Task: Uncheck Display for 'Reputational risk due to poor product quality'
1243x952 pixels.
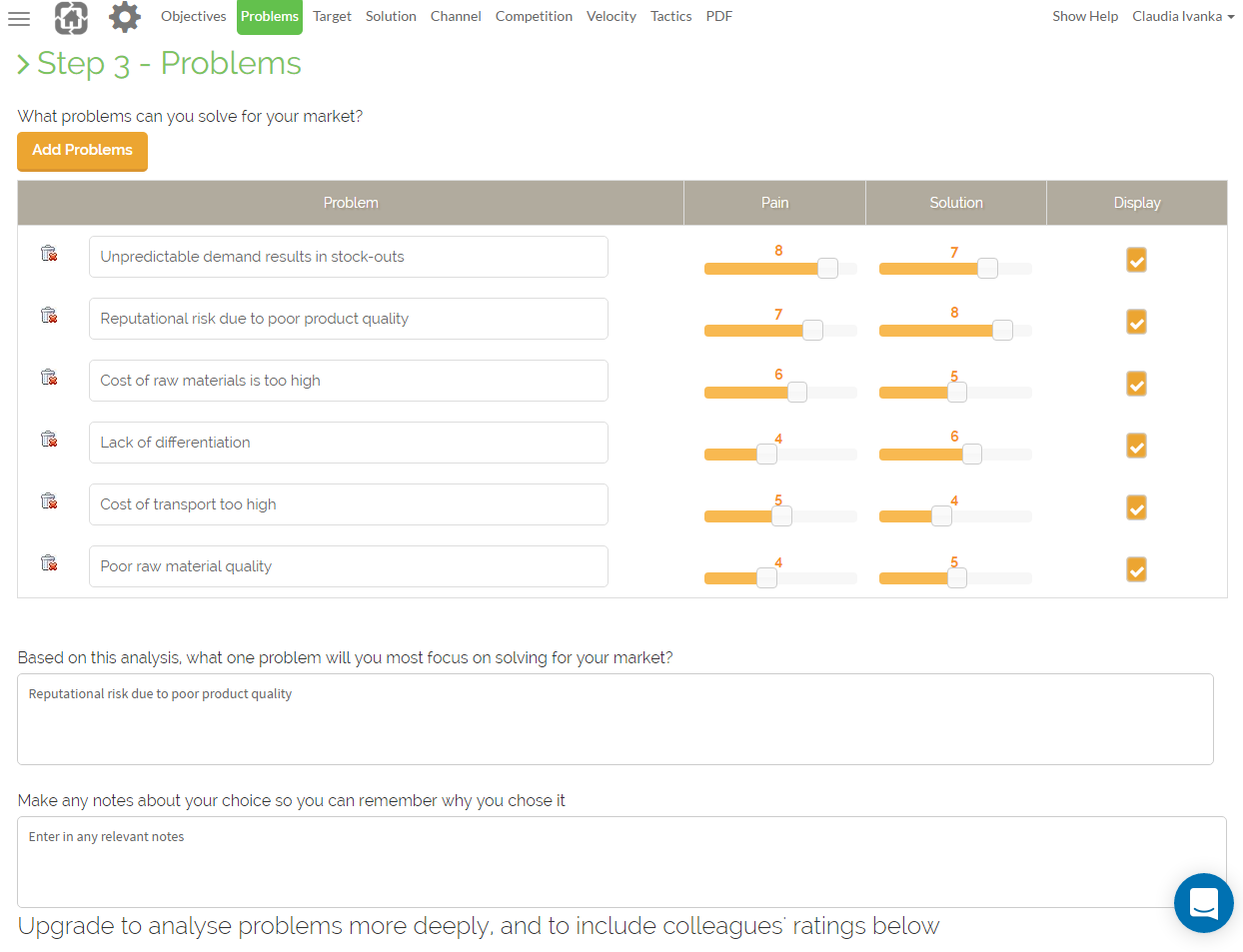Action: (x=1136, y=322)
